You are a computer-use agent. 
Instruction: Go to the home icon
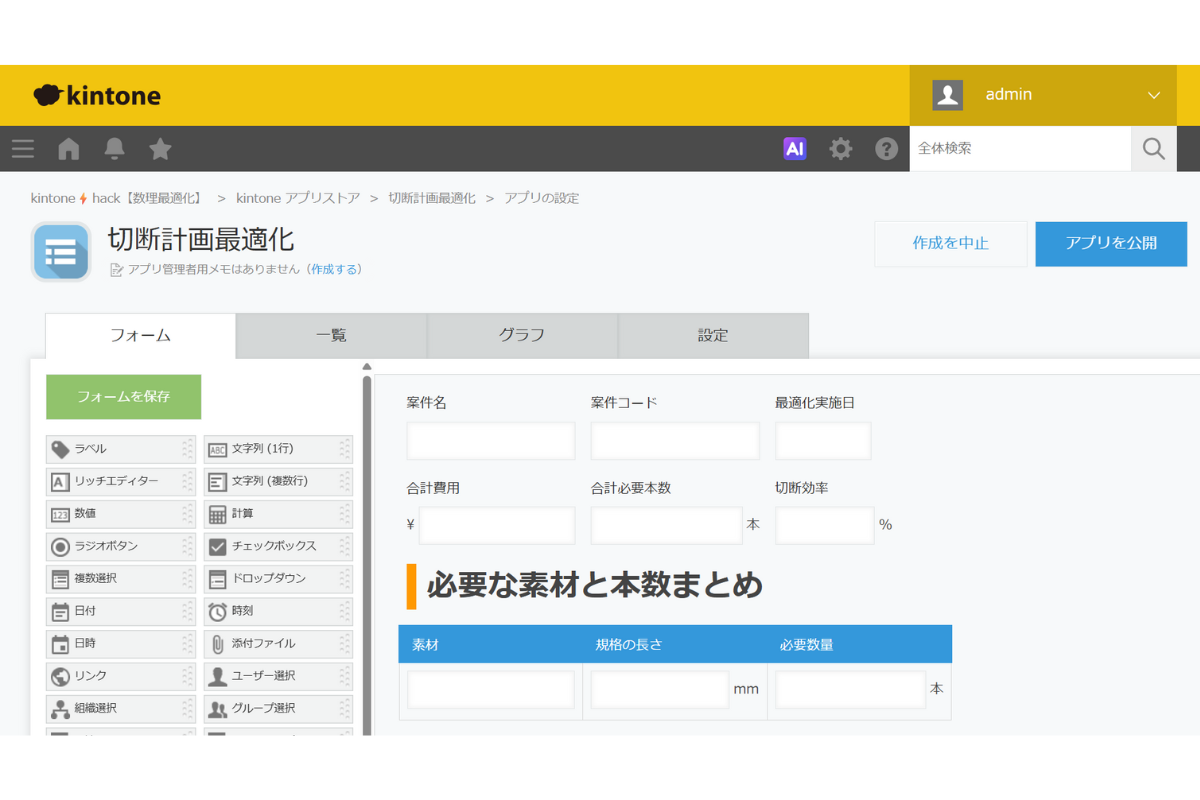69,149
